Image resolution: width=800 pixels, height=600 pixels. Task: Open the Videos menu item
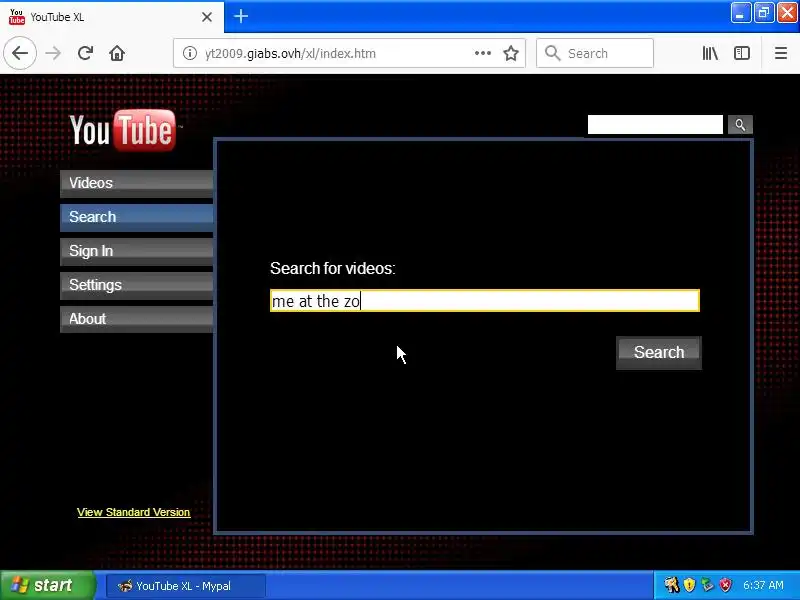(137, 183)
